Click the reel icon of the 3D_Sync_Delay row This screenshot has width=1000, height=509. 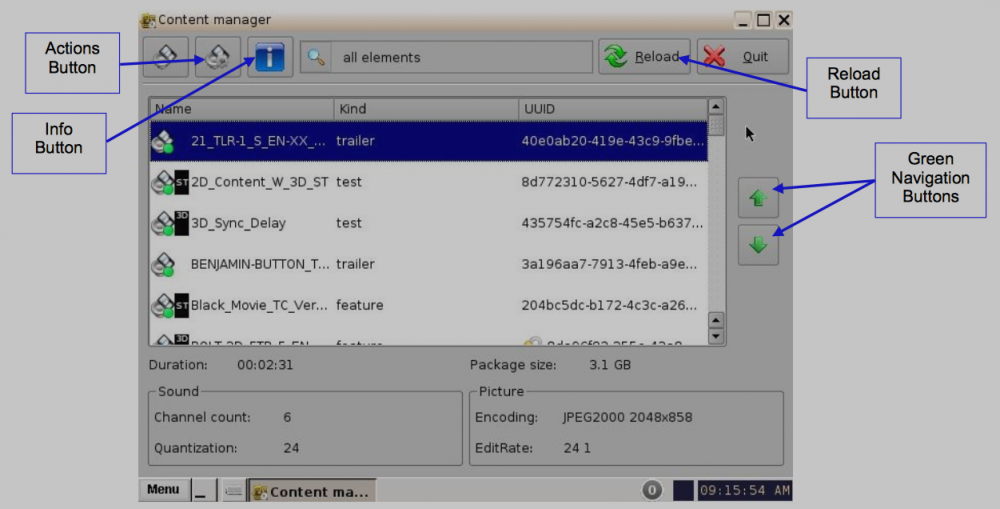[x=161, y=223]
